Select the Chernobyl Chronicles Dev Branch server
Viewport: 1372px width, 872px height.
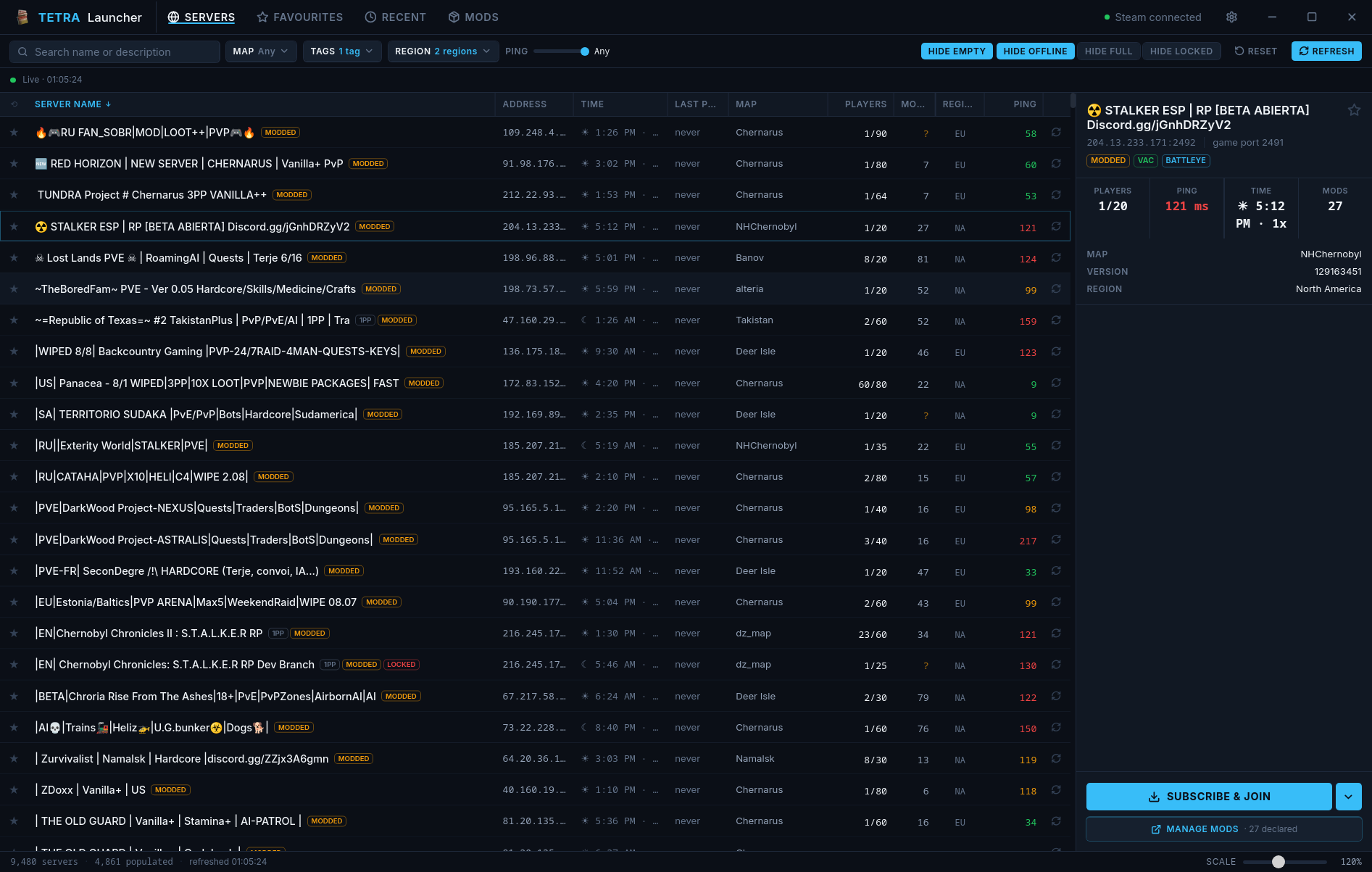coord(535,665)
